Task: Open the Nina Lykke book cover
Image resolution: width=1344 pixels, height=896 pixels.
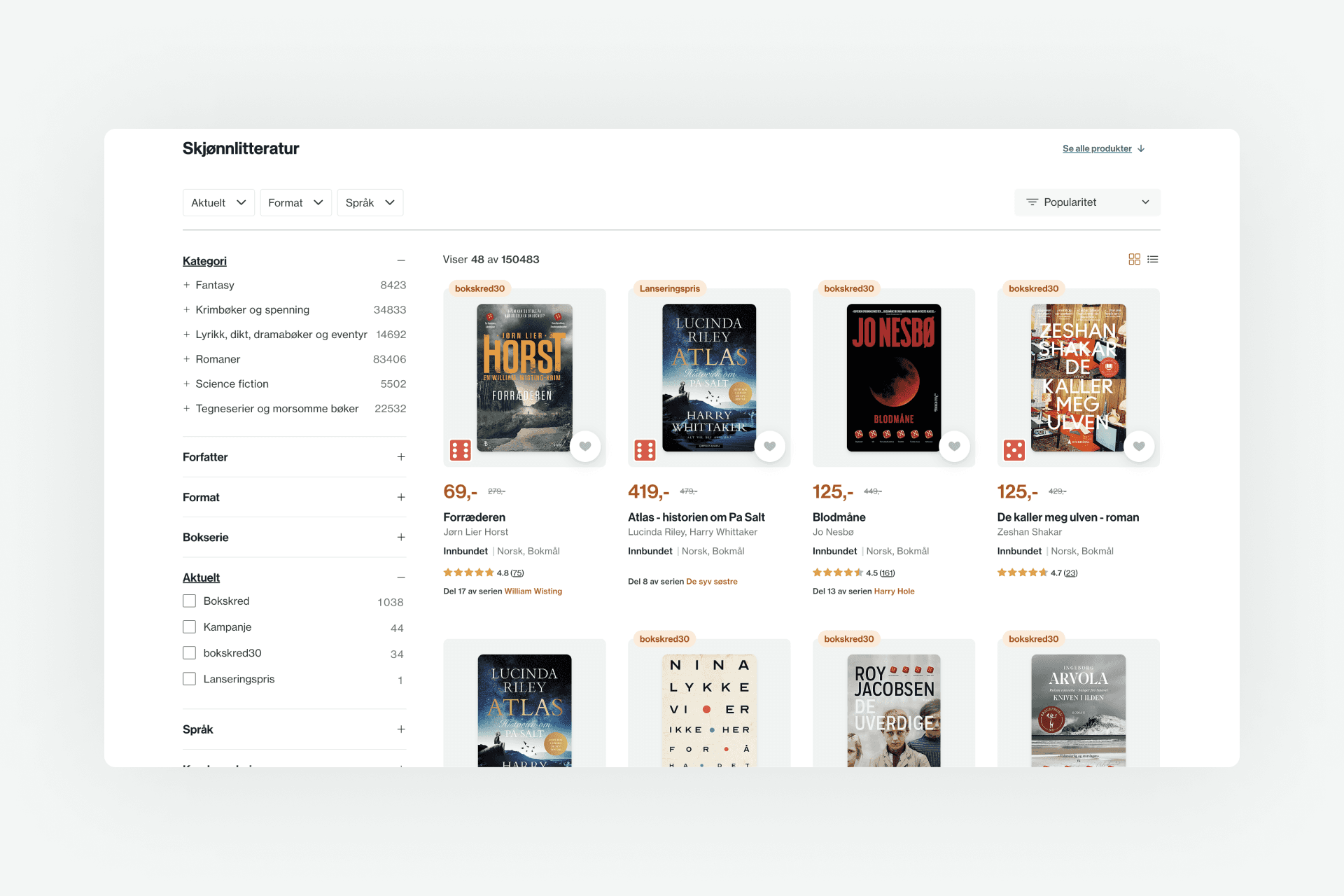Action: point(709,710)
